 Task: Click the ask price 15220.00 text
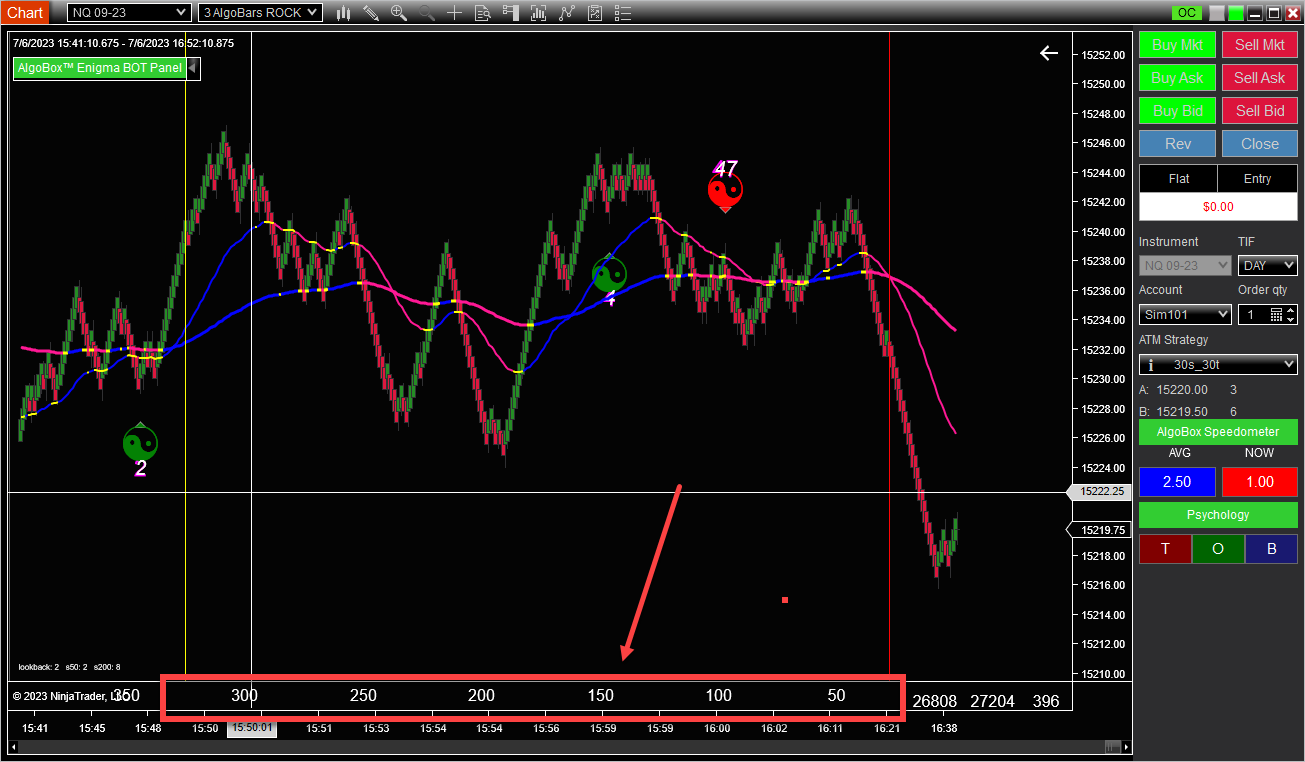(1182, 390)
